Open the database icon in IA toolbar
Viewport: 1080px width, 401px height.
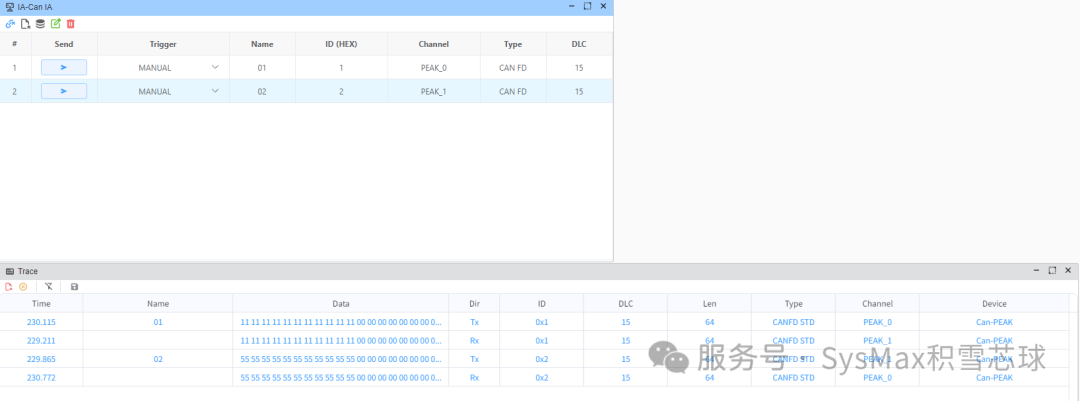click(x=40, y=23)
